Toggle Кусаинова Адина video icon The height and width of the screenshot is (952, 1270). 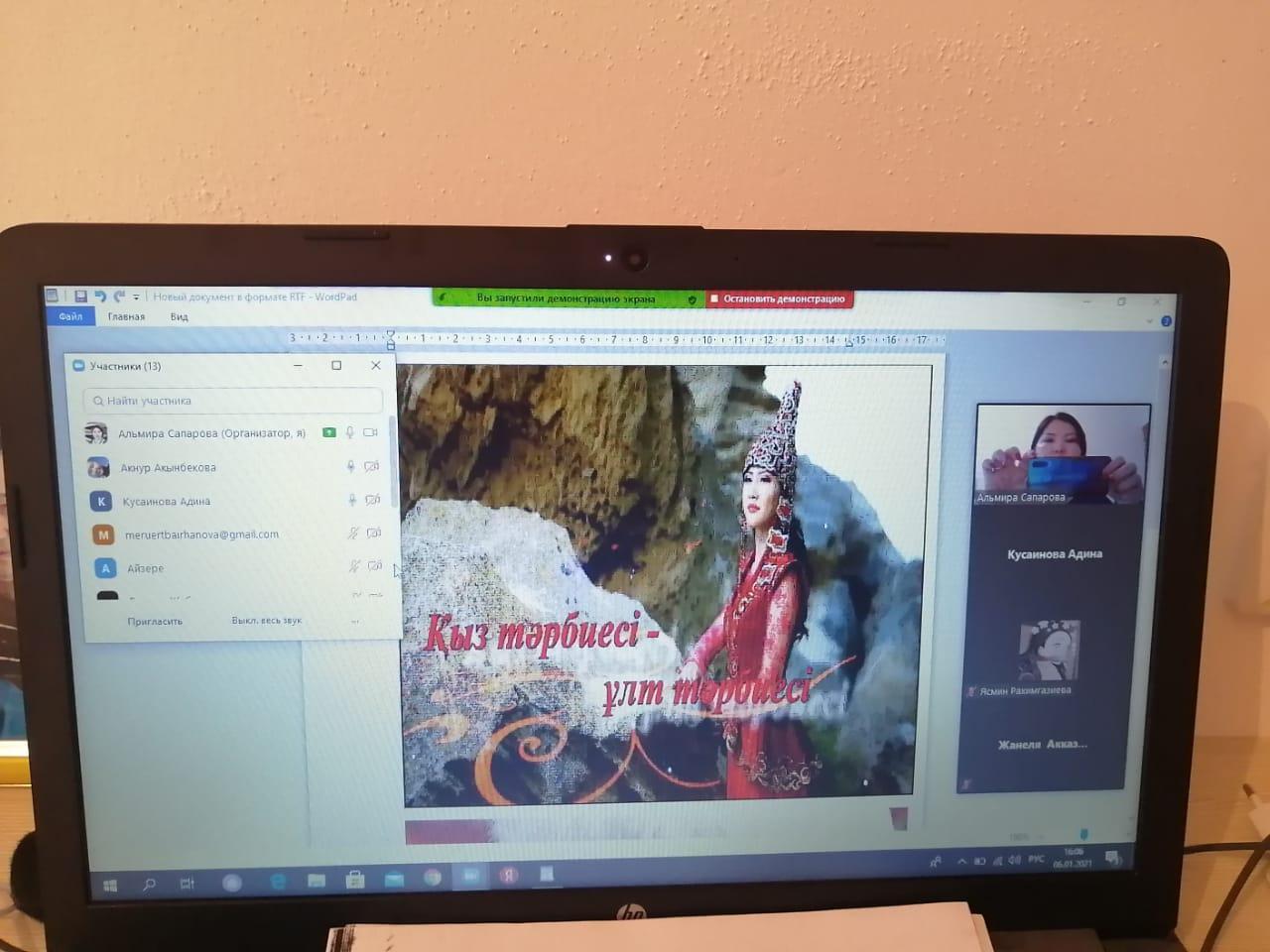click(373, 501)
